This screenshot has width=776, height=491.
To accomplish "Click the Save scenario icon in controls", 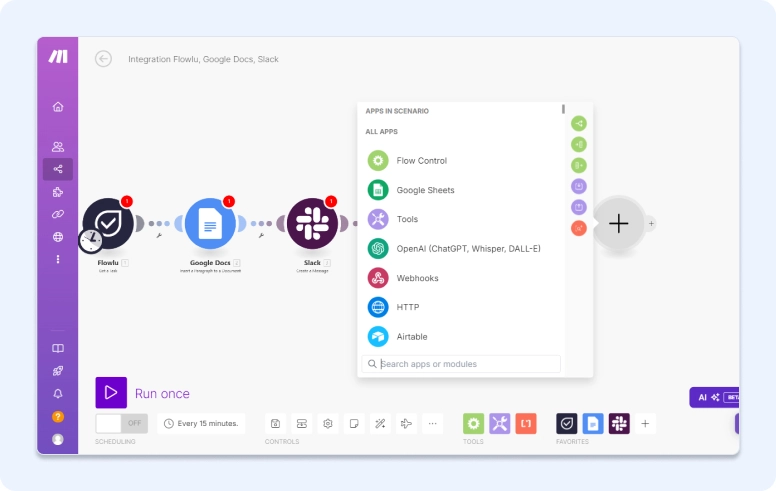I will click(276, 424).
